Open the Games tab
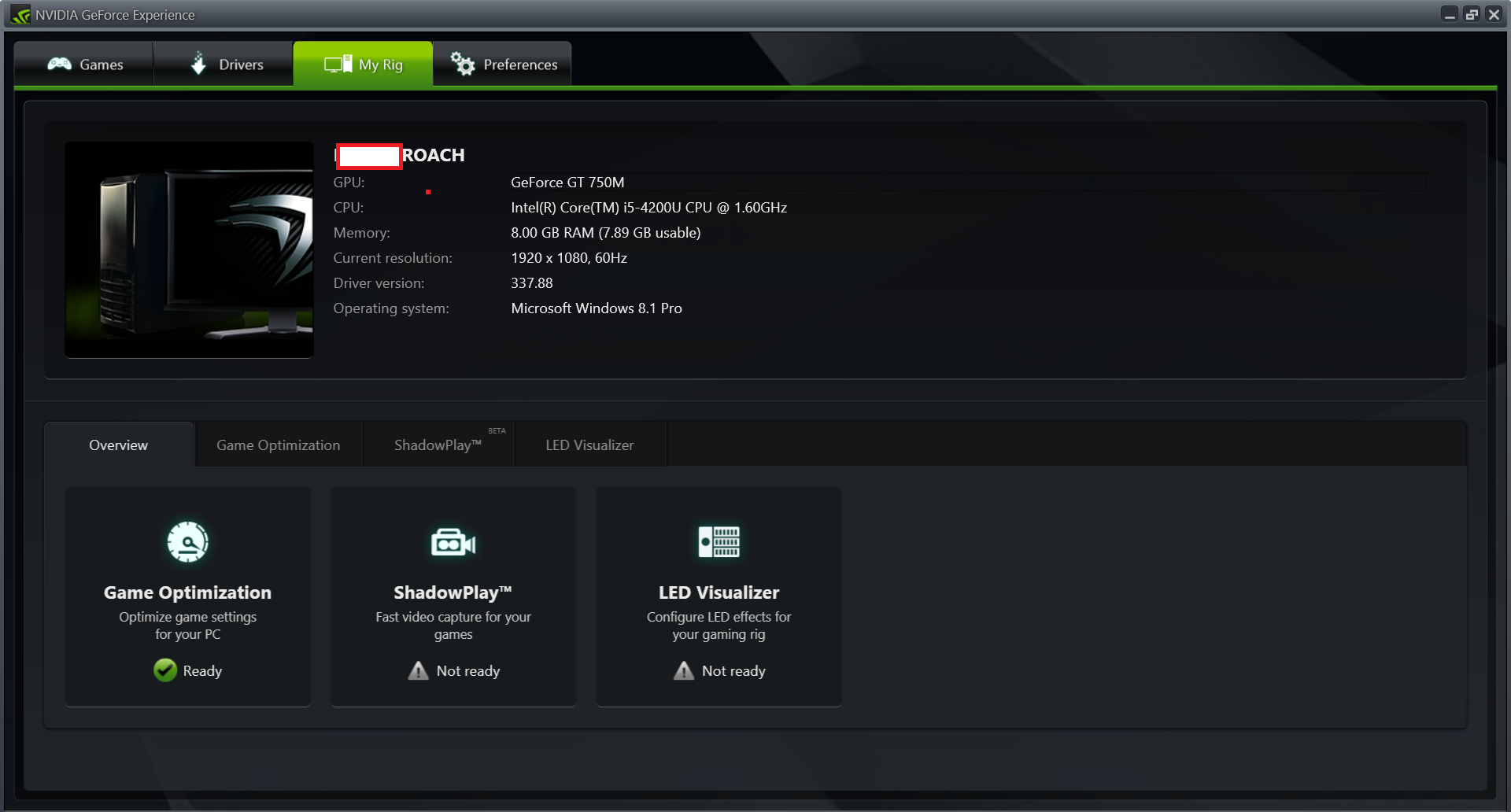 [84, 64]
